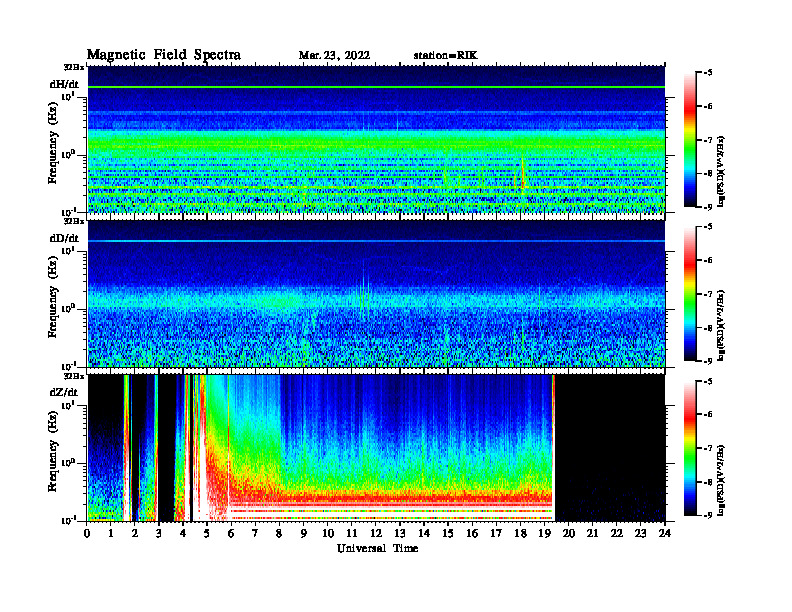Select the dD/dt panel label
The width and height of the screenshot is (792, 612).
point(64,238)
